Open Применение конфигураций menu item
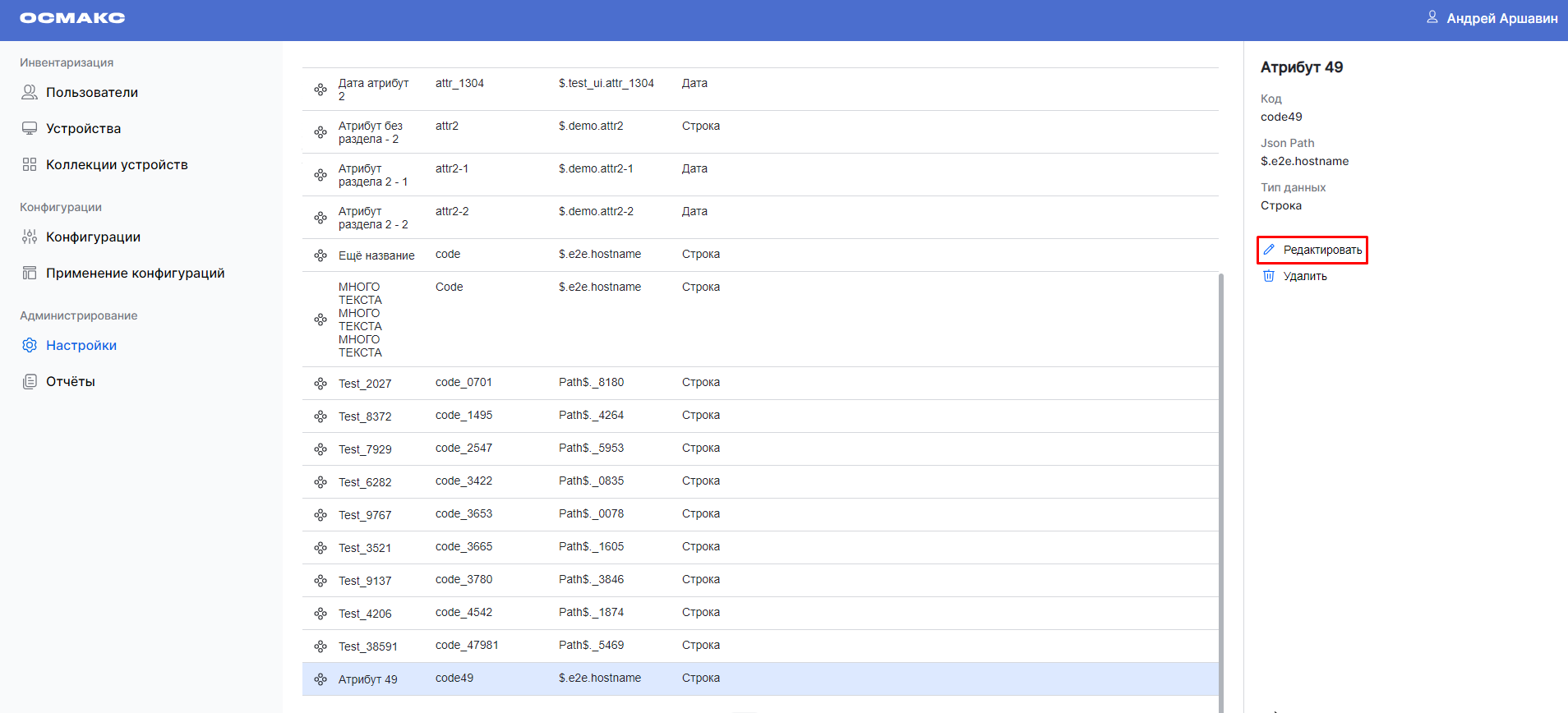This screenshot has width=1568, height=713. coord(135,273)
